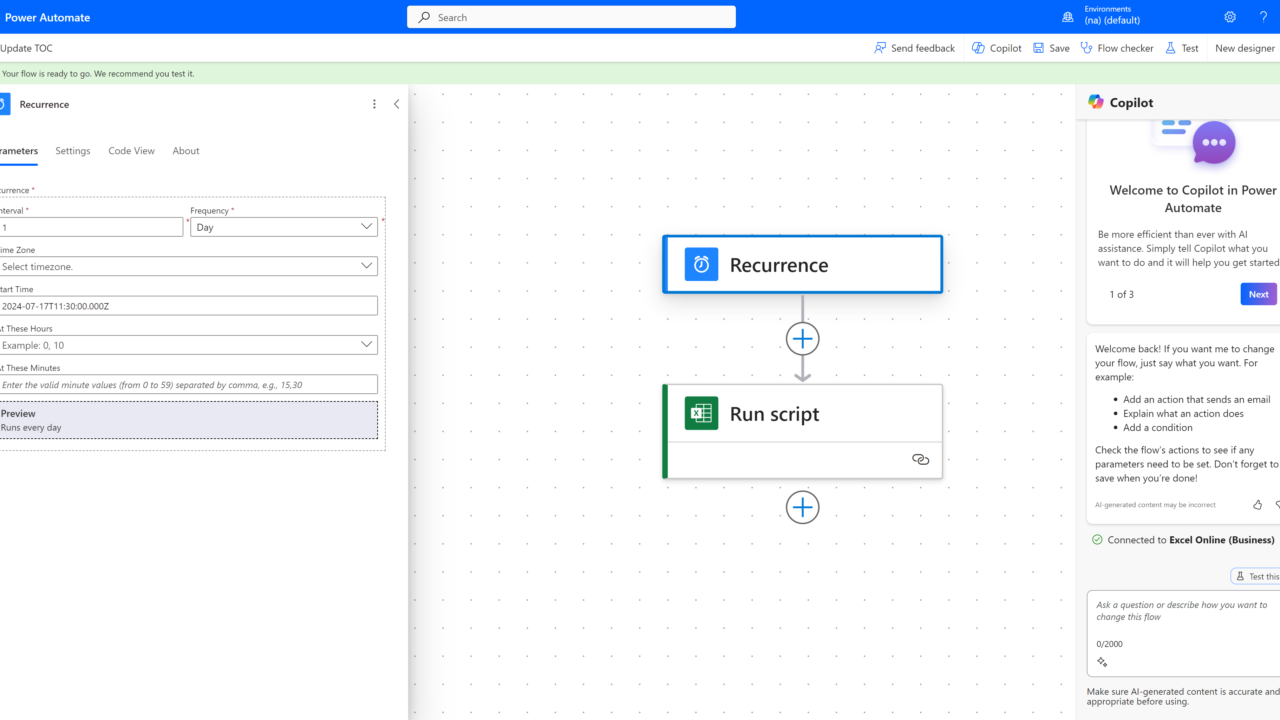Select the Recurrence trigger card
1280x720 pixels.
802,264
